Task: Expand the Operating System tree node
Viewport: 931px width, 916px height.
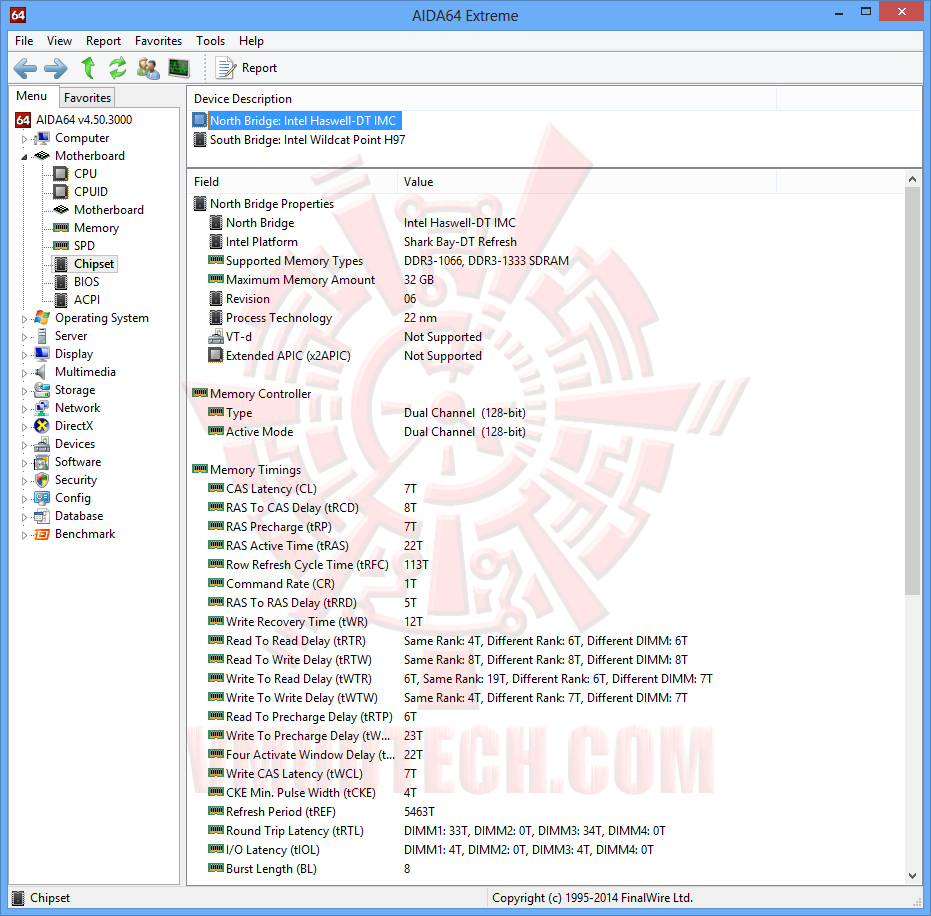Action: pos(24,319)
